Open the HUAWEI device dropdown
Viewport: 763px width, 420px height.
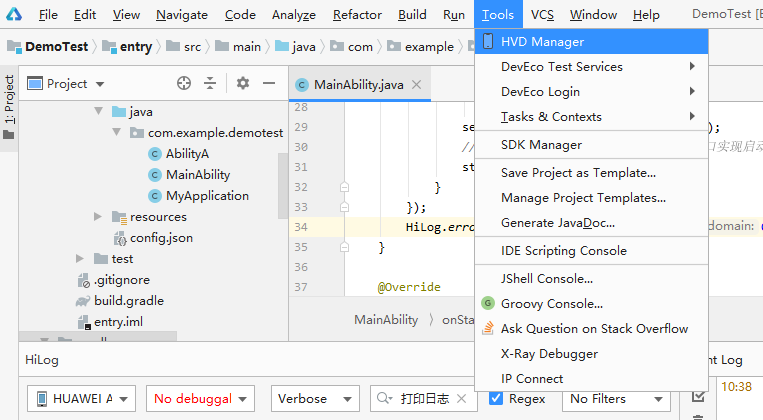coord(81,399)
